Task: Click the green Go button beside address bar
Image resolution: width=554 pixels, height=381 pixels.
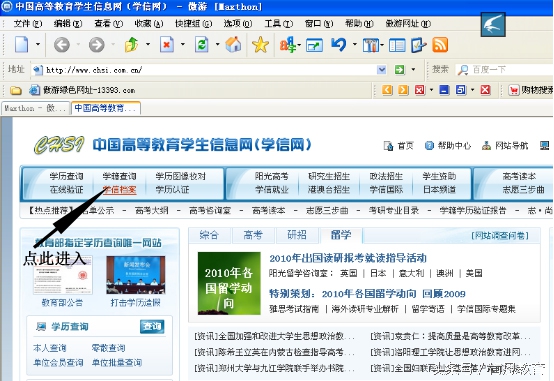Action: 400,70
